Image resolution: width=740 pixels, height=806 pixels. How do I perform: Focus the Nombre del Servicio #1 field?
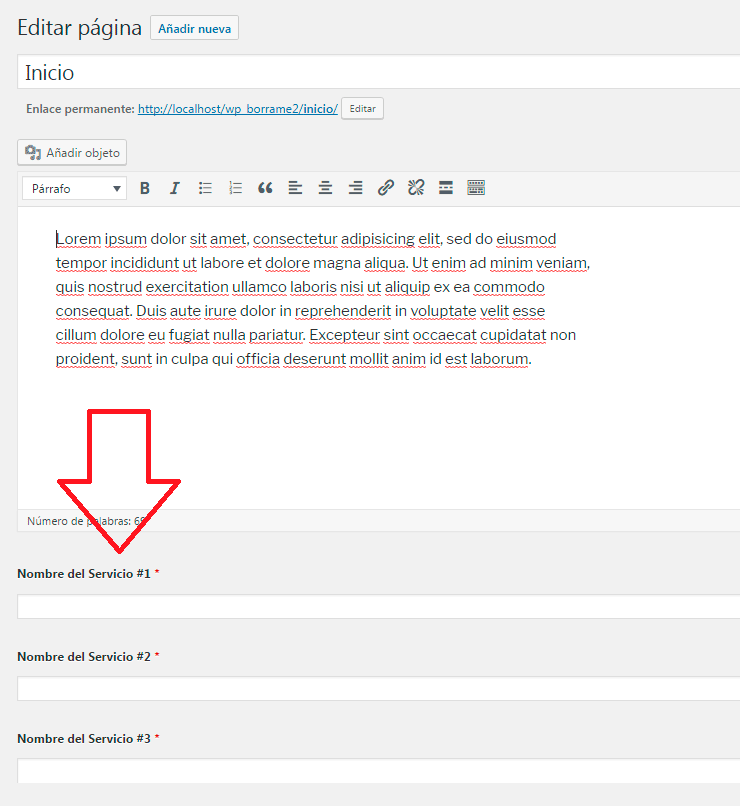coord(378,607)
